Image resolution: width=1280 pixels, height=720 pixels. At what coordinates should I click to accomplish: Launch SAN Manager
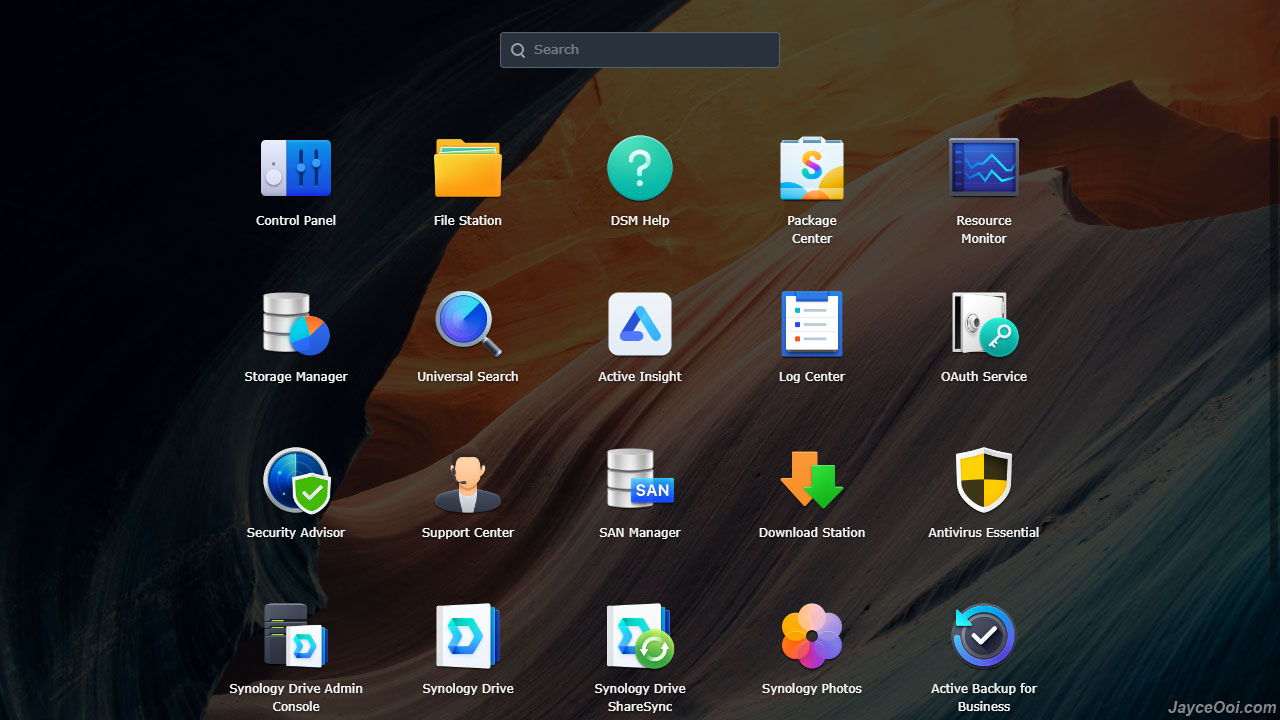tap(640, 480)
